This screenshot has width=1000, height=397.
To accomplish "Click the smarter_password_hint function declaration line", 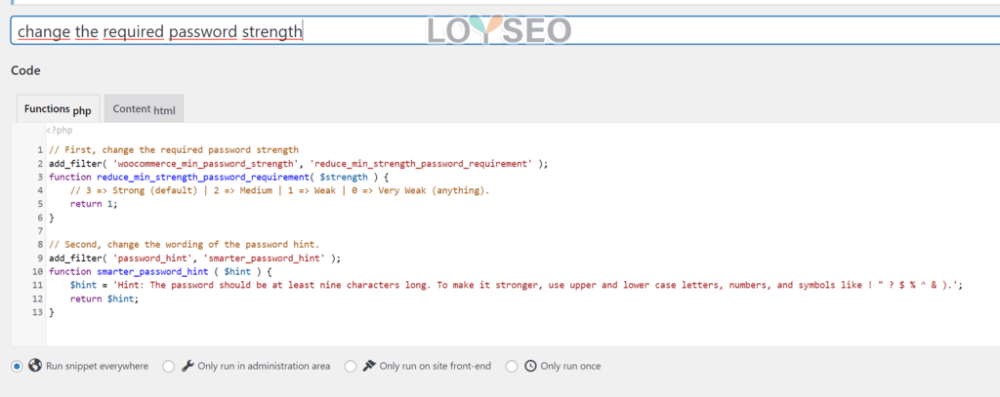I will coord(160,271).
